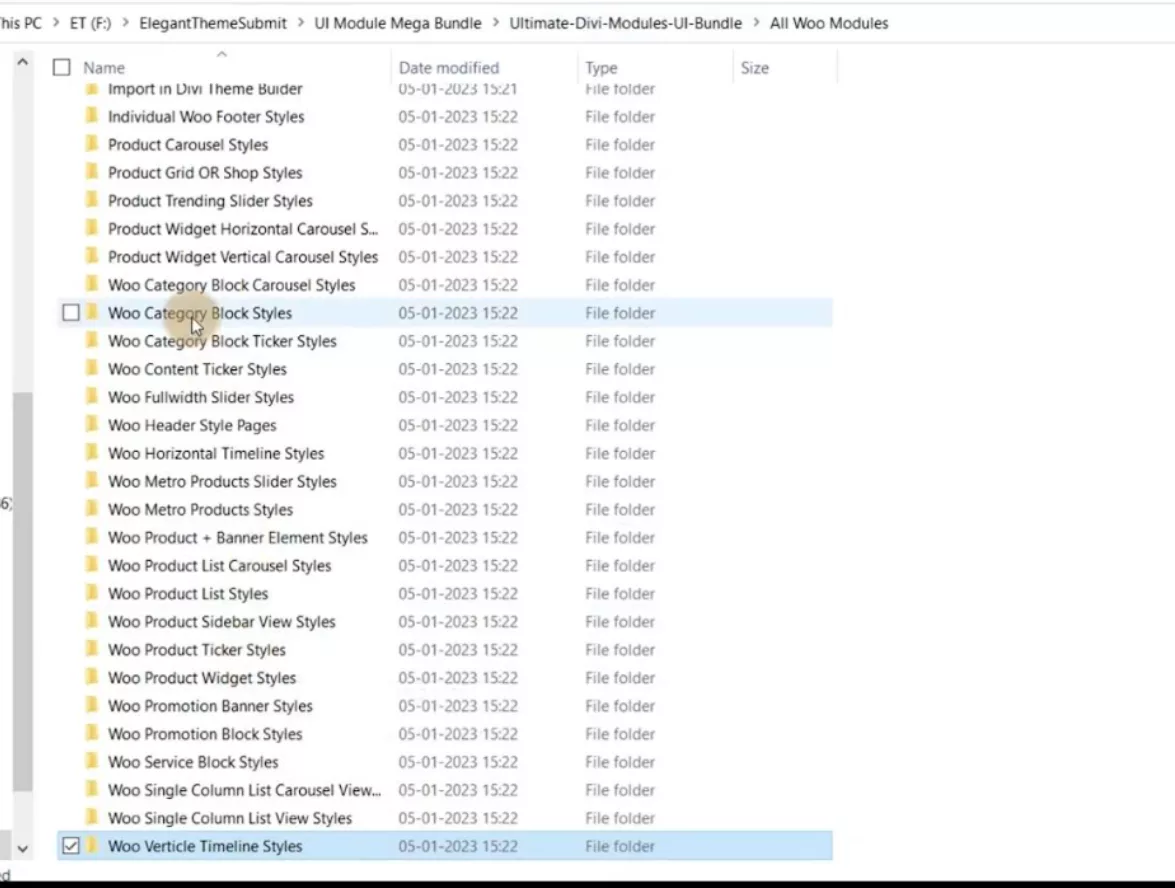Expand breadcrumb chevron after UI Module Mega Bundle
This screenshot has width=1175, height=888.
(x=496, y=23)
